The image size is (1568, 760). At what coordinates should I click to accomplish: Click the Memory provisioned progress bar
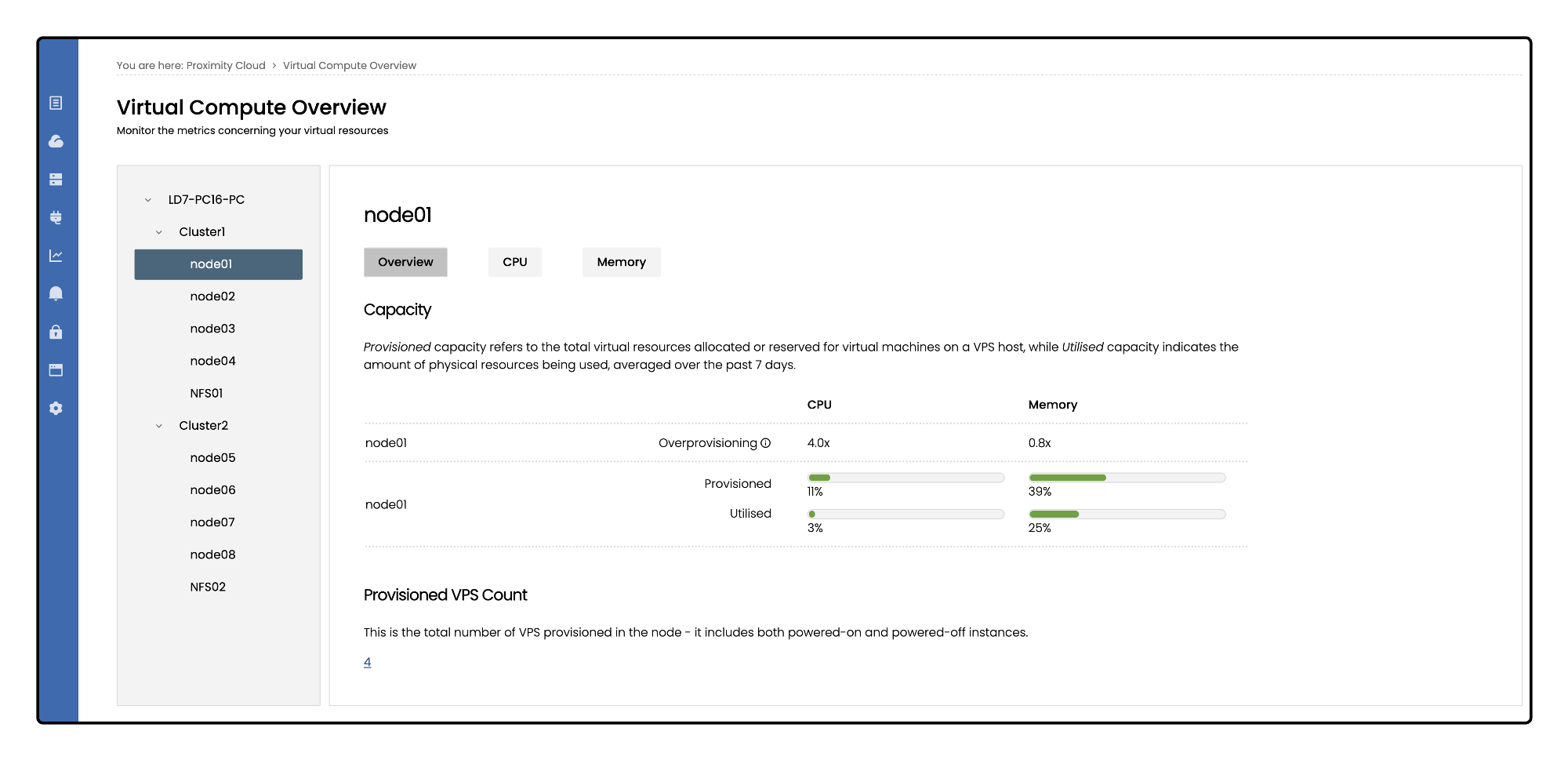(1127, 478)
